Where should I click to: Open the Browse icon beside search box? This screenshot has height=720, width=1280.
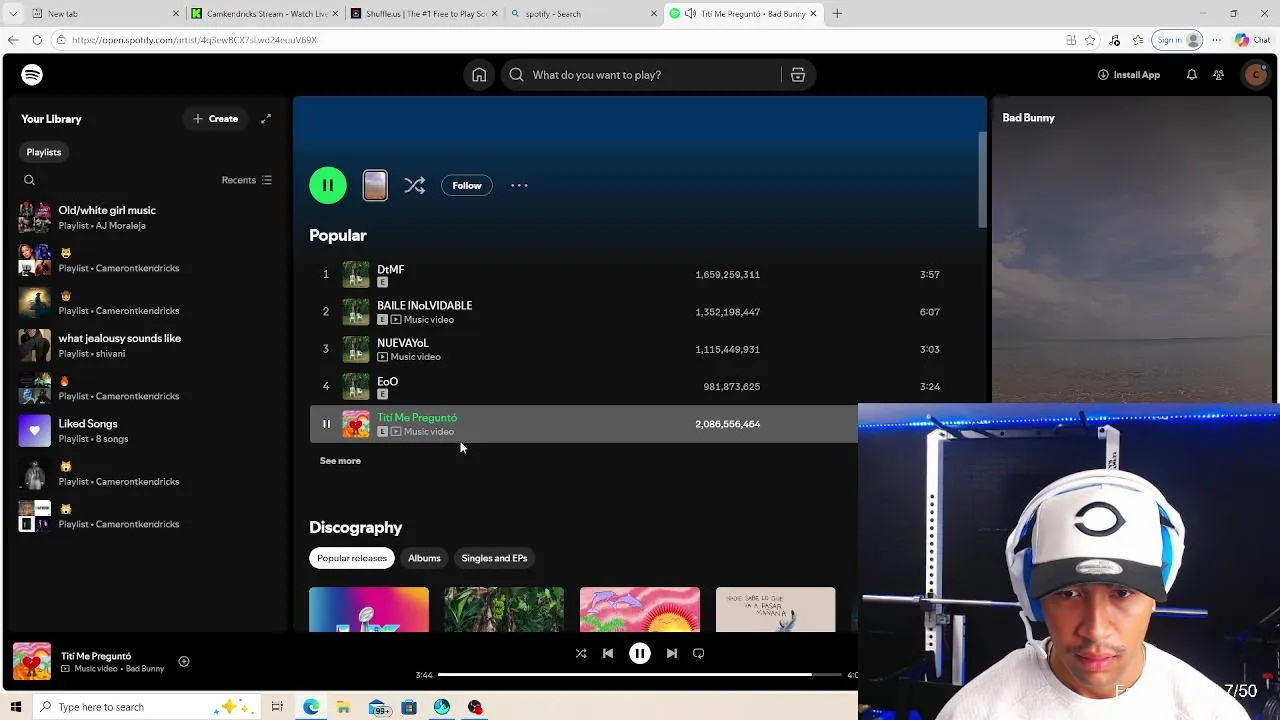click(x=798, y=75)
